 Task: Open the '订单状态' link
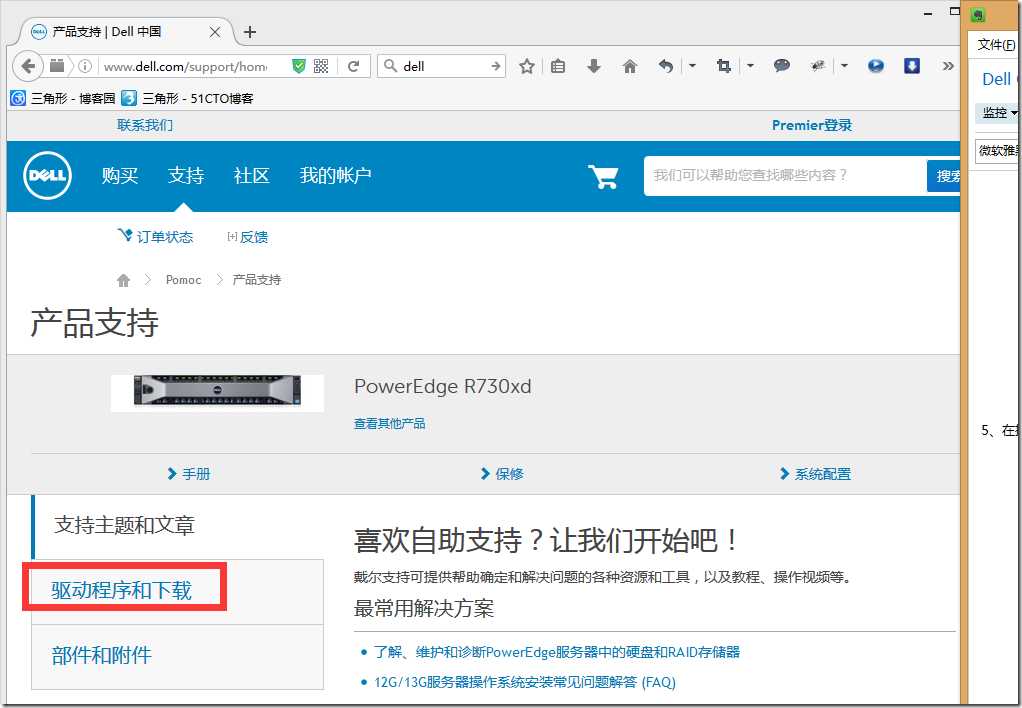click(x=155, y=237)
